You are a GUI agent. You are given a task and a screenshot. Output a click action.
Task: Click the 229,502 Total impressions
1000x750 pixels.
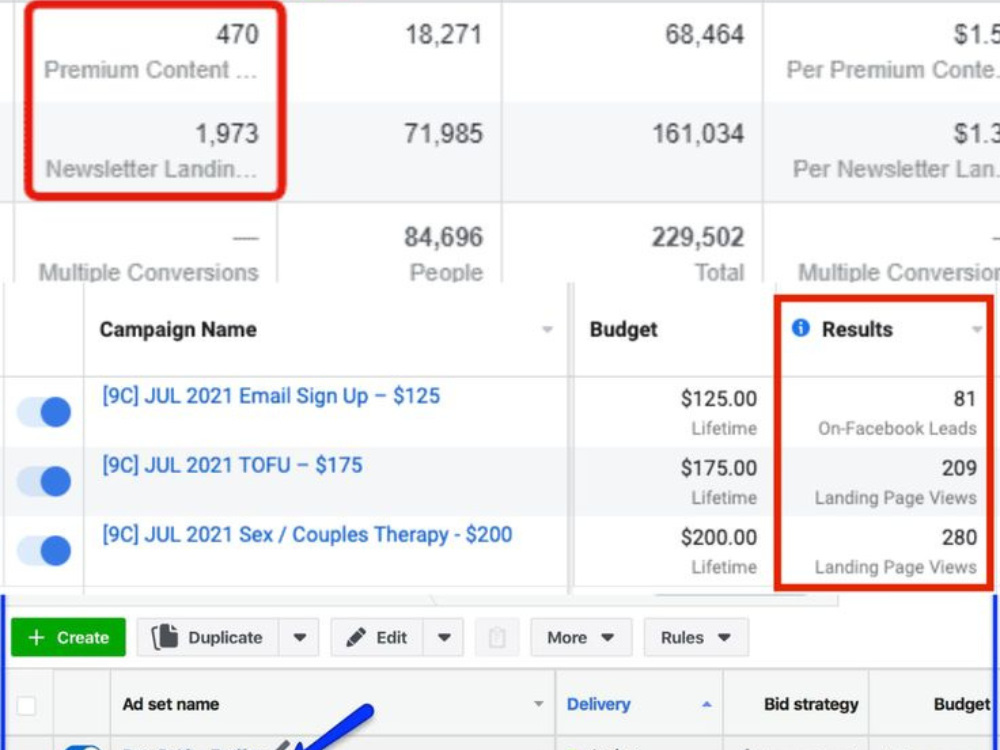click(x=698, y=253)
